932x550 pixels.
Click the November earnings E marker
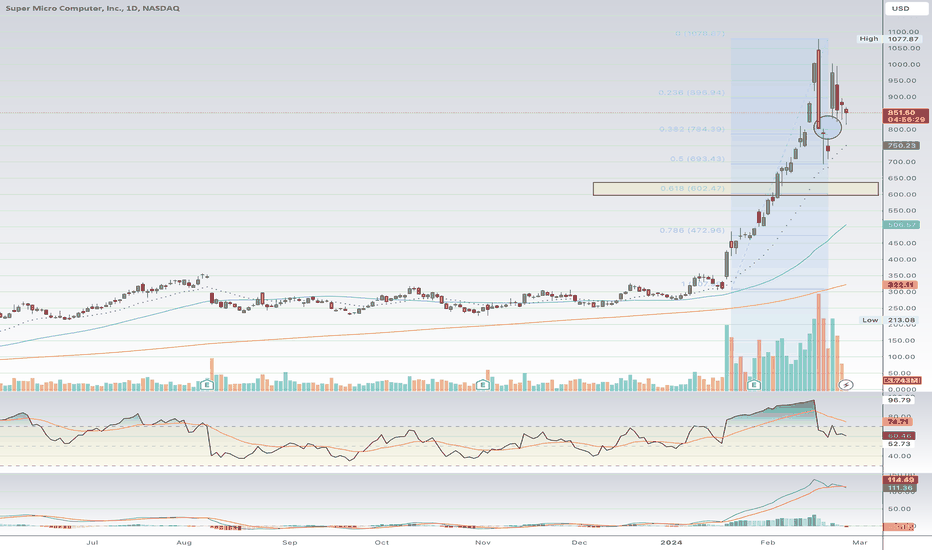[483, 385]
